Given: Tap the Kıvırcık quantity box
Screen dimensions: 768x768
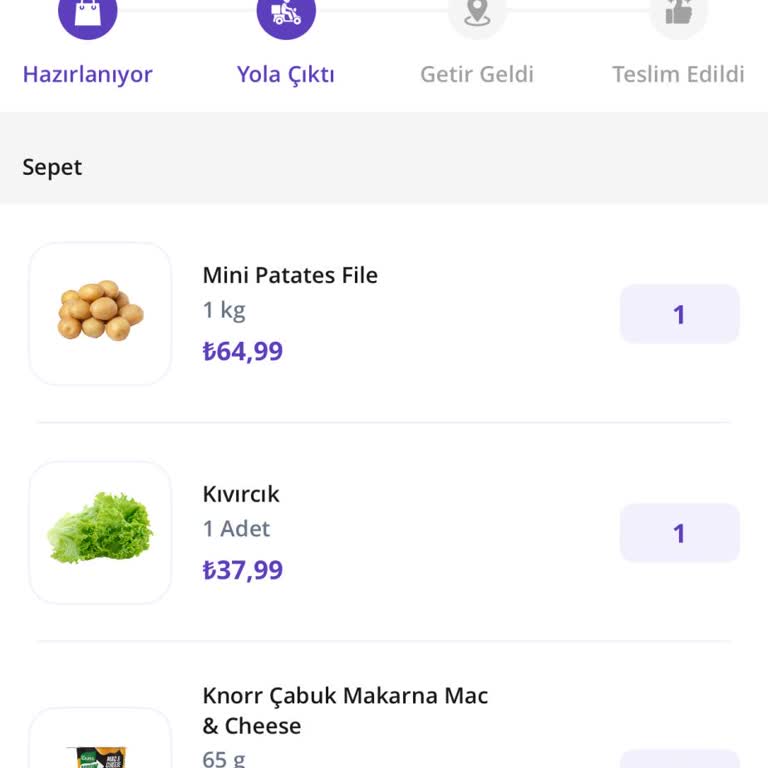Looking at the screenshot, I should [679, 533].
